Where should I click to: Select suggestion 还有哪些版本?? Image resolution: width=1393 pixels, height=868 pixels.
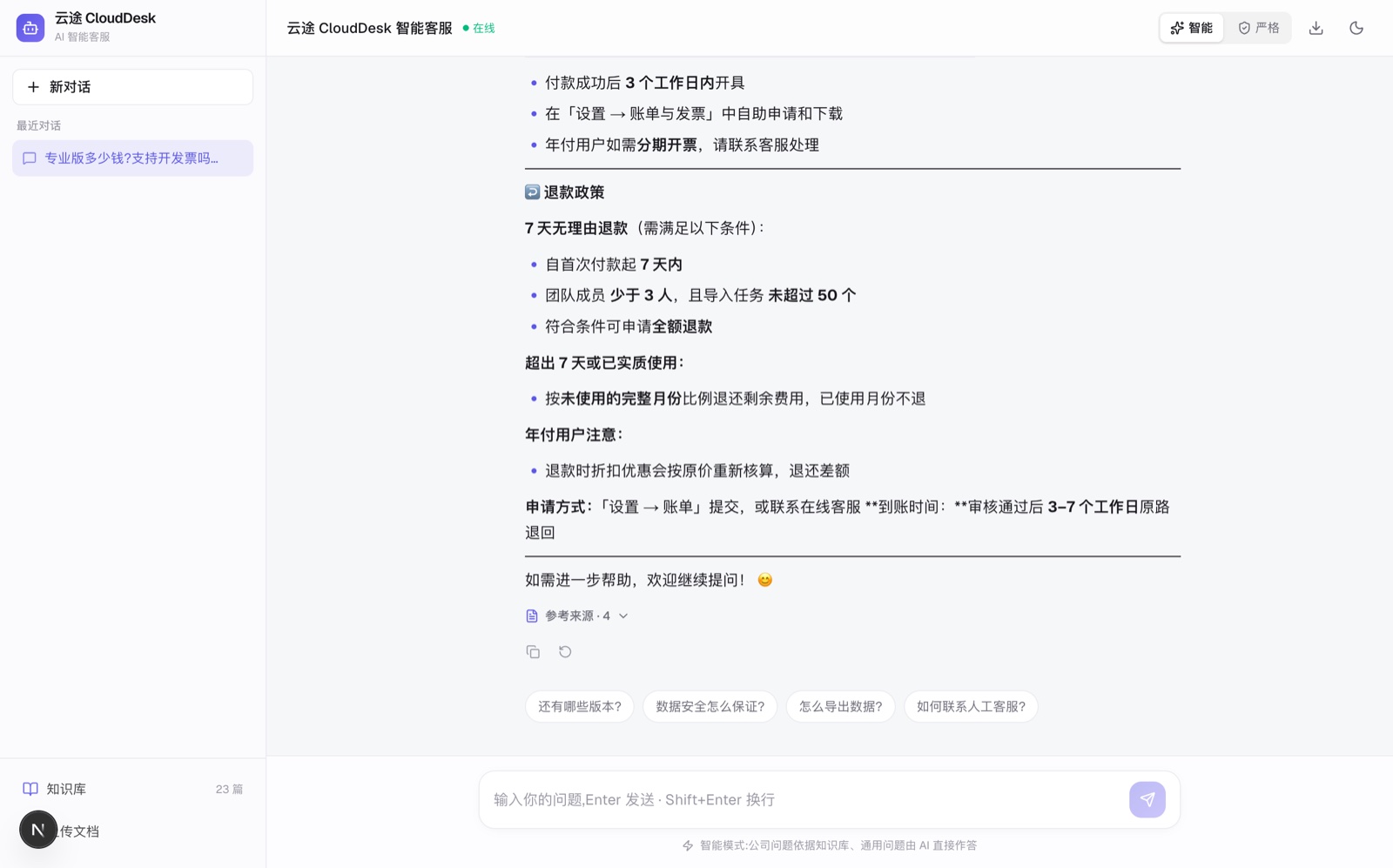[580, 706]
